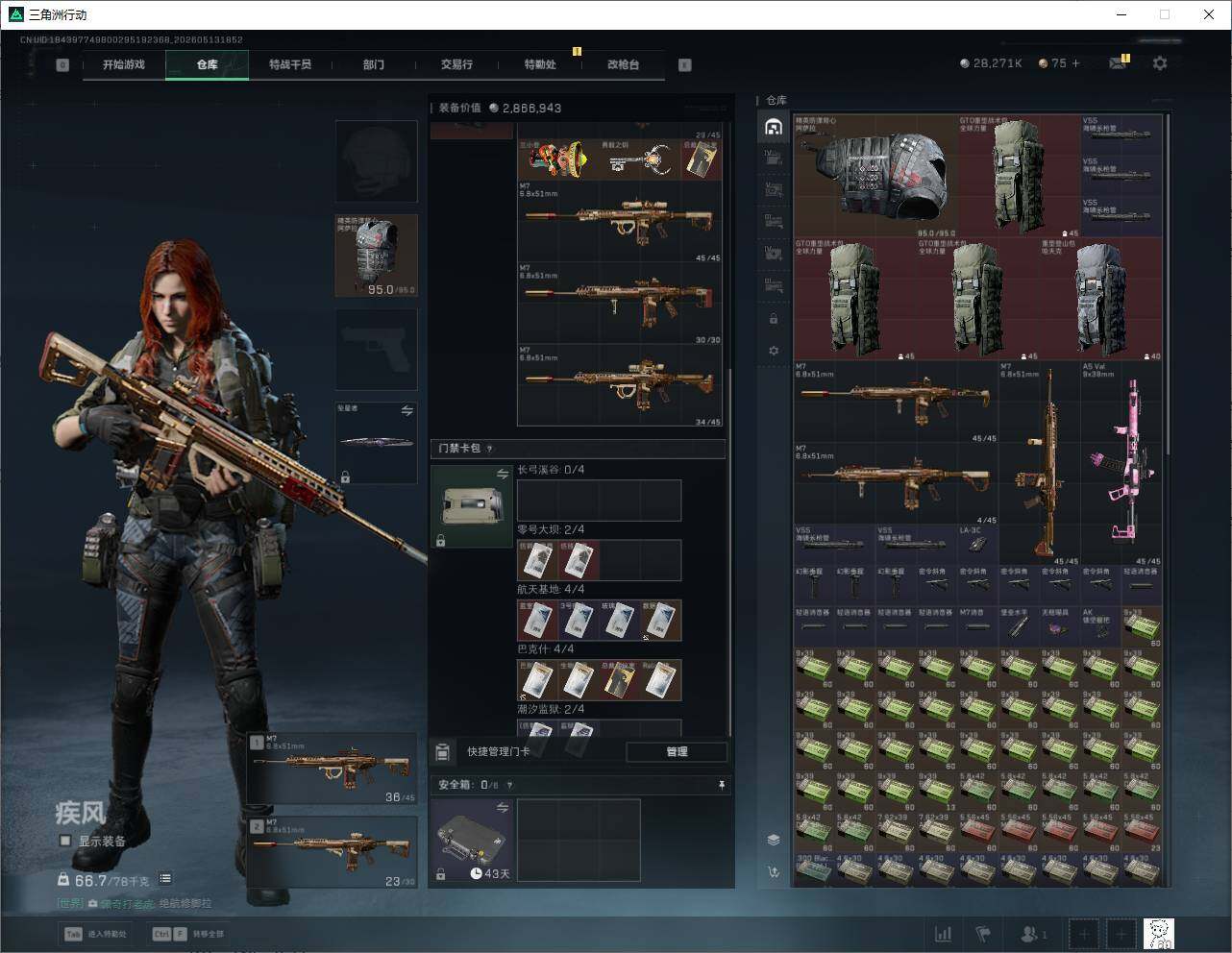Click the loadout panel scrollbar
Image resolution: width=1232 pixels, height=953 pixels.
tap(730, 552)
